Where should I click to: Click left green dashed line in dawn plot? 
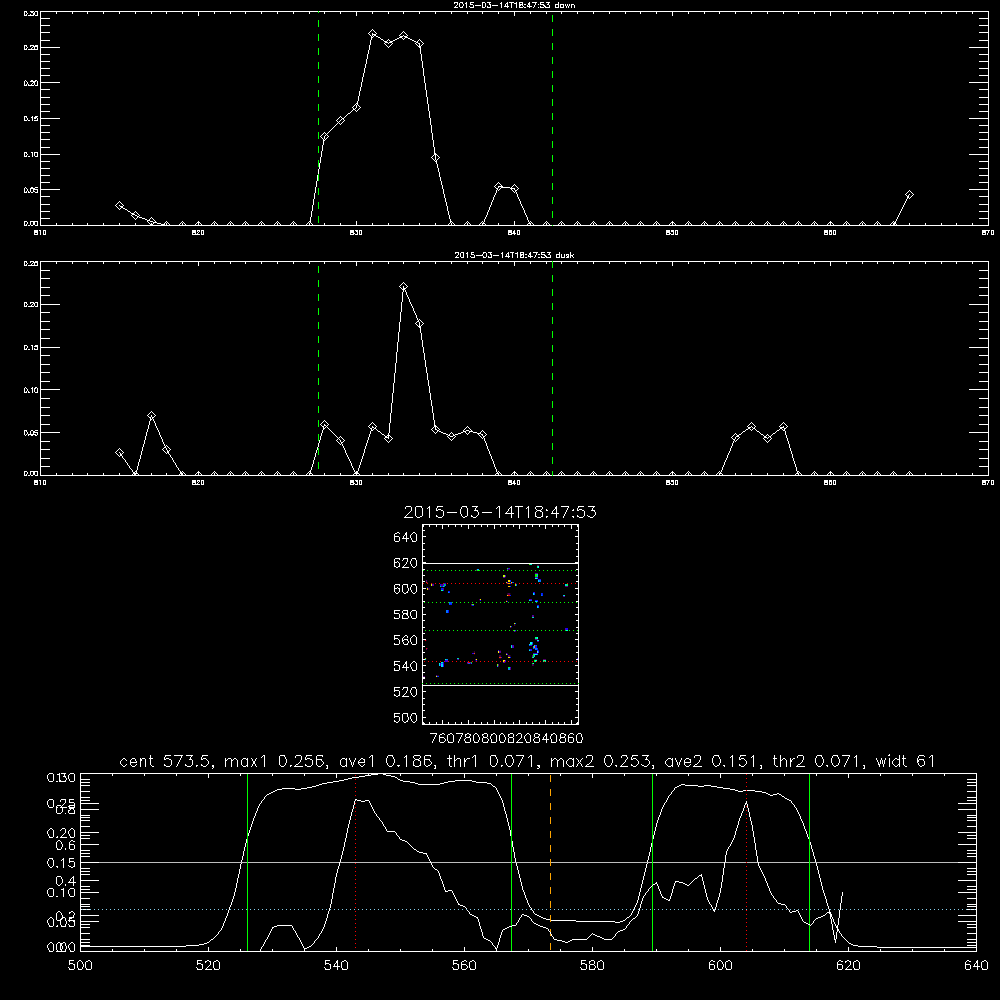[x=318, y=118]
